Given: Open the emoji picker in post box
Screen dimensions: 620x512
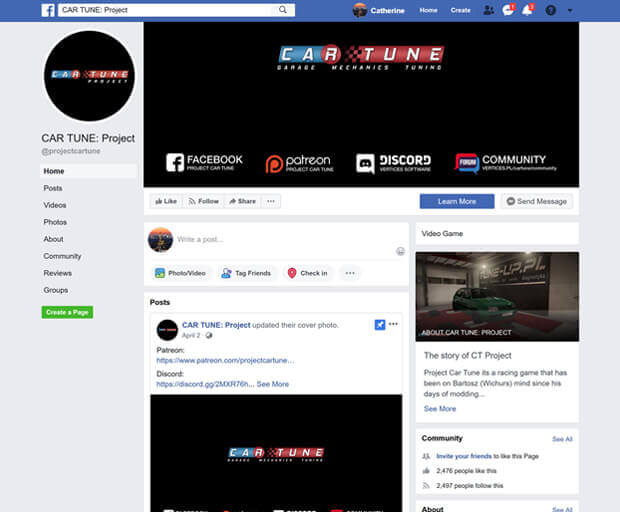Looking at the screenshot, I should 400,251.
